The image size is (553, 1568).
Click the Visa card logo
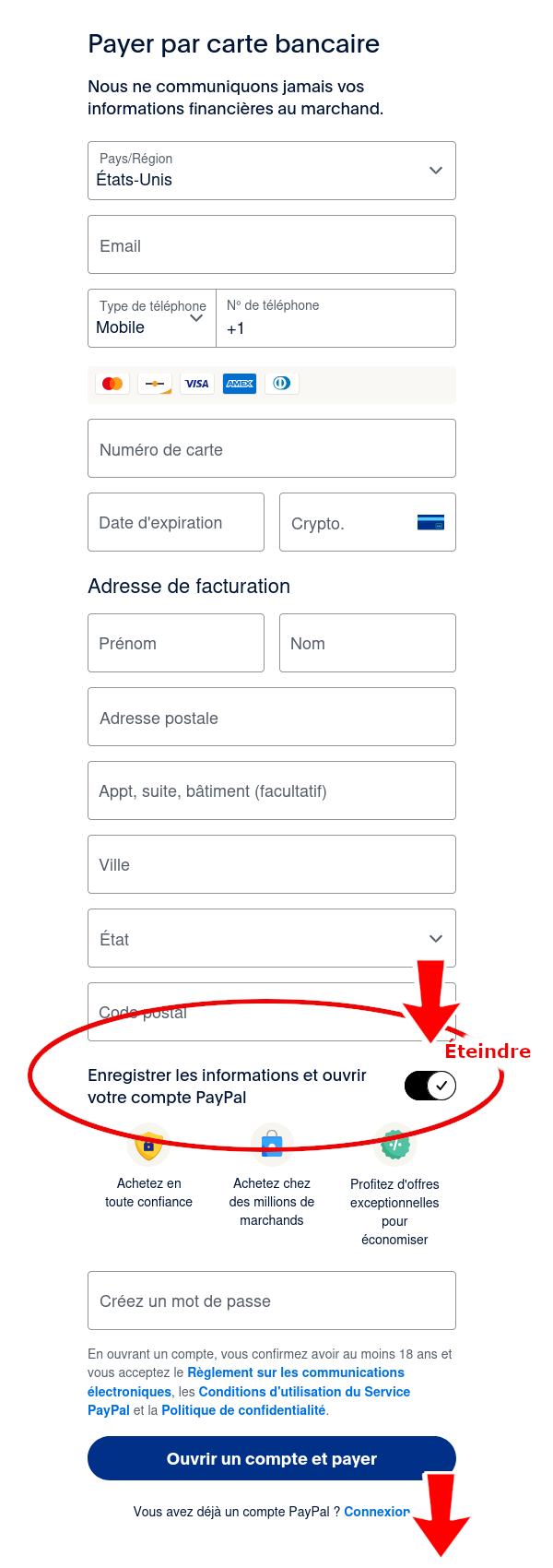click(x=197, y=384)
